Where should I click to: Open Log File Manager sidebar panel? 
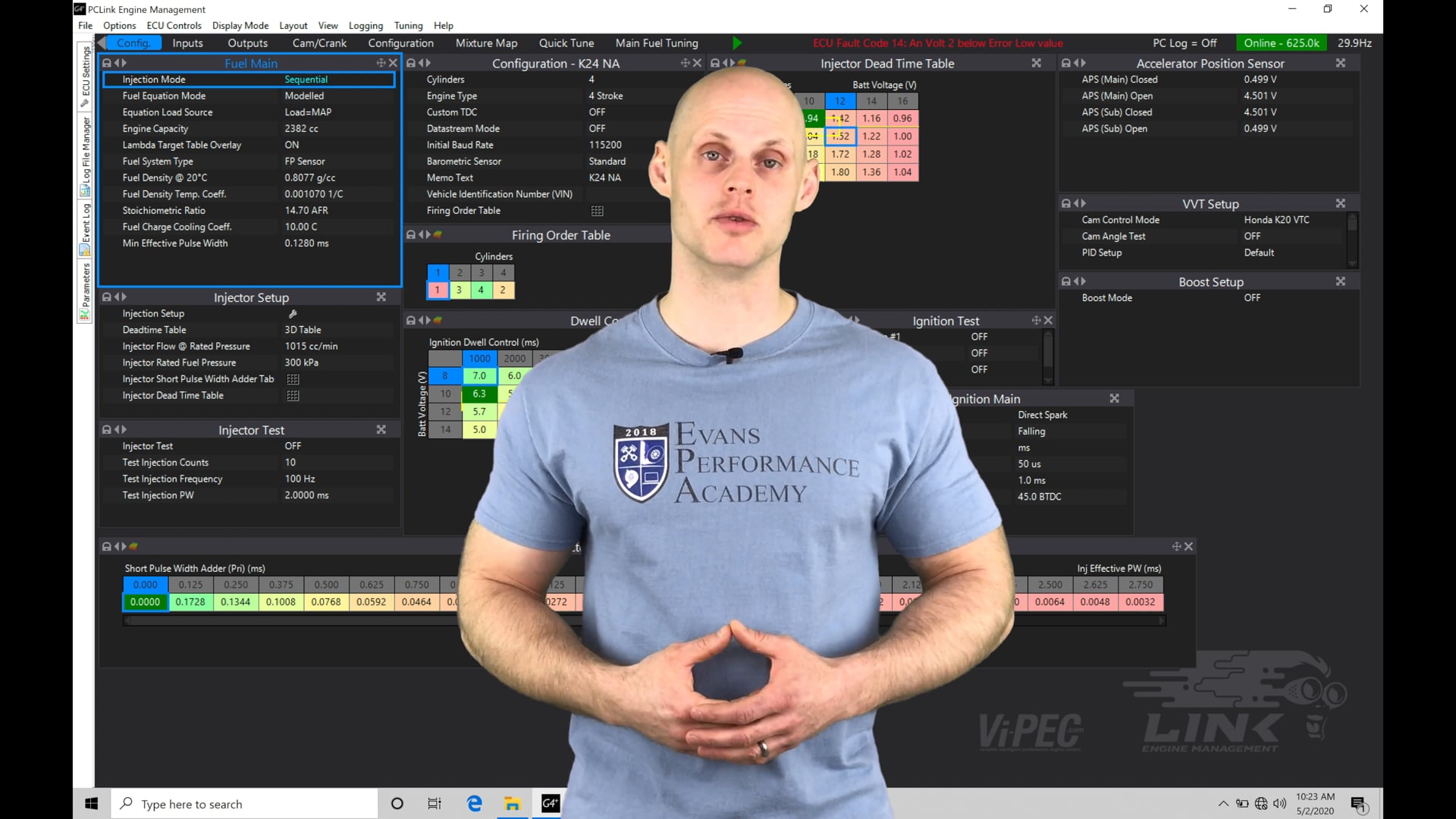[x=85, y=155]
